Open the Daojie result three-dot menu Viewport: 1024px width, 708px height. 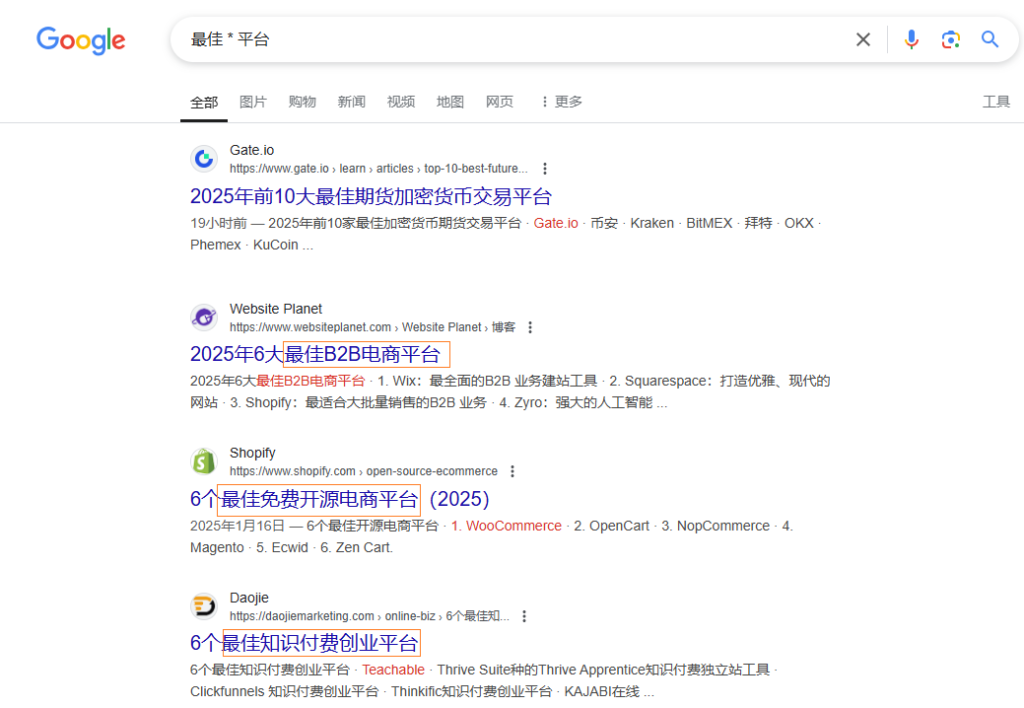point(525,616)
